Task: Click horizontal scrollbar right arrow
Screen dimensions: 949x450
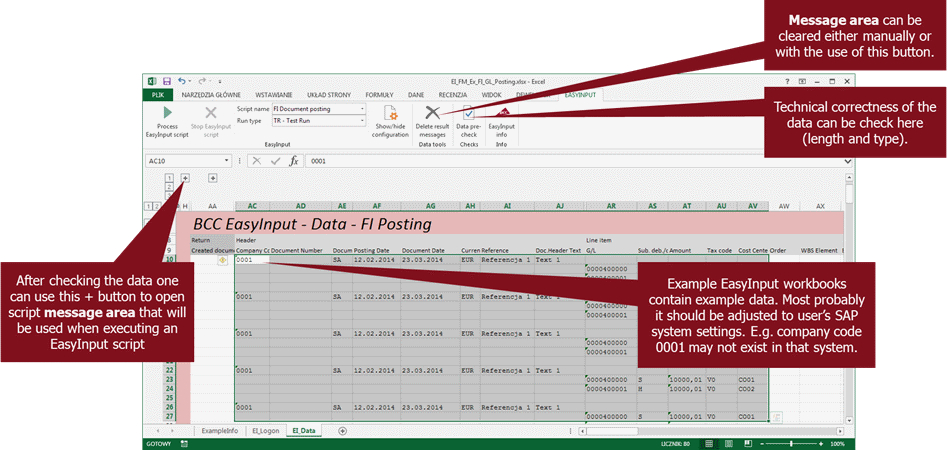Action: pyautogui.click(x=839, y=431)
